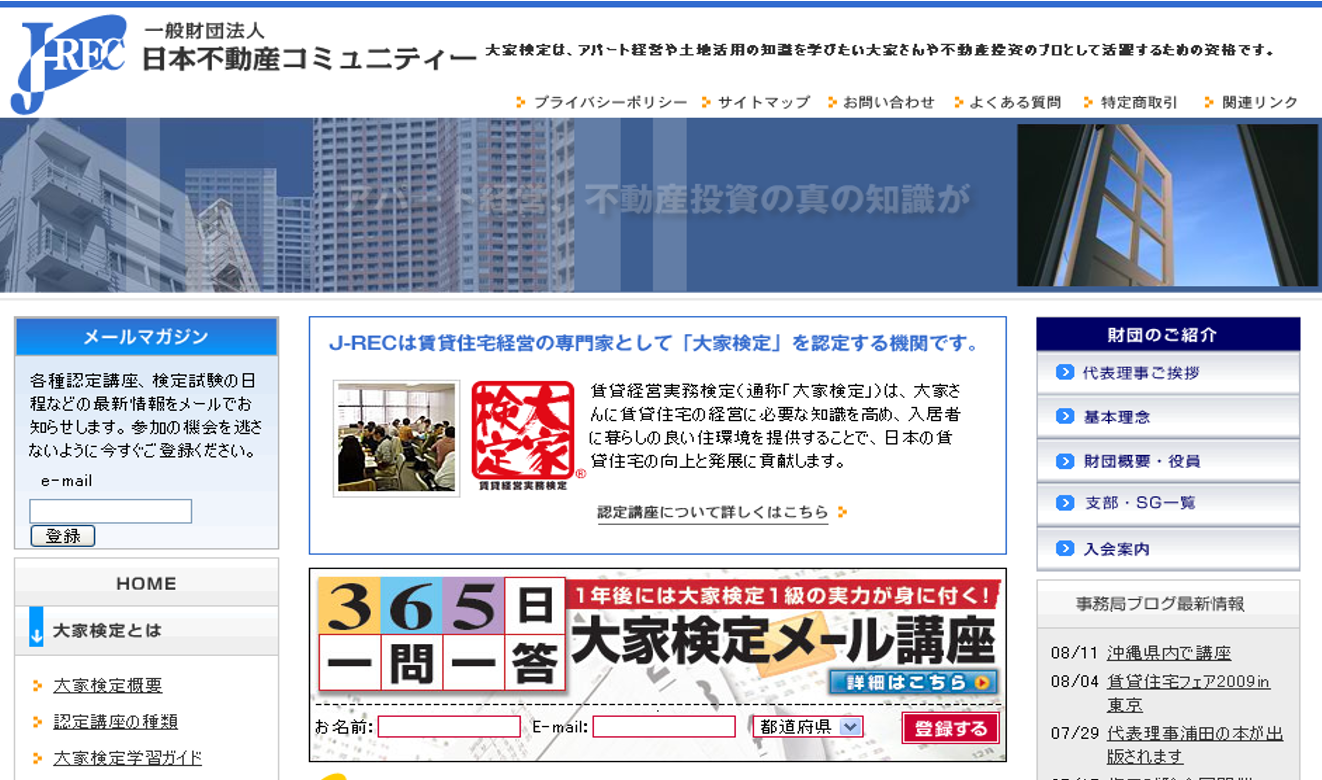Open blog post 代表理事浦田の本が出版されます
Viewport: 1322px width, 780px height.
[x=1195, y=745]
